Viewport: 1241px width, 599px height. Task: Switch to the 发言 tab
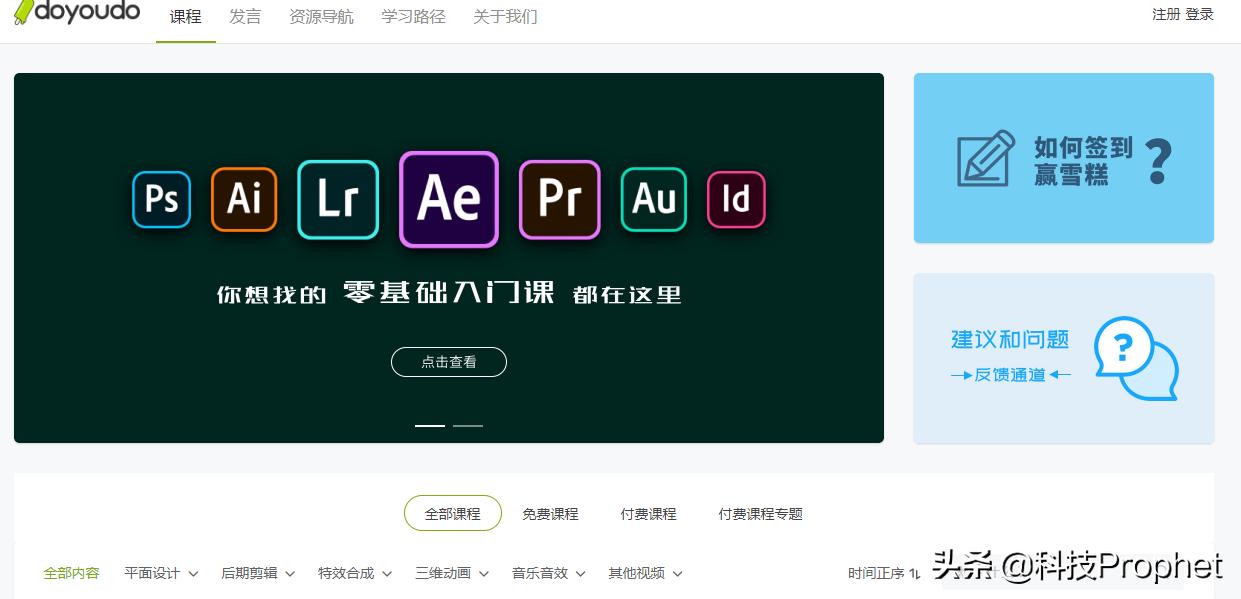coord(245,16)
